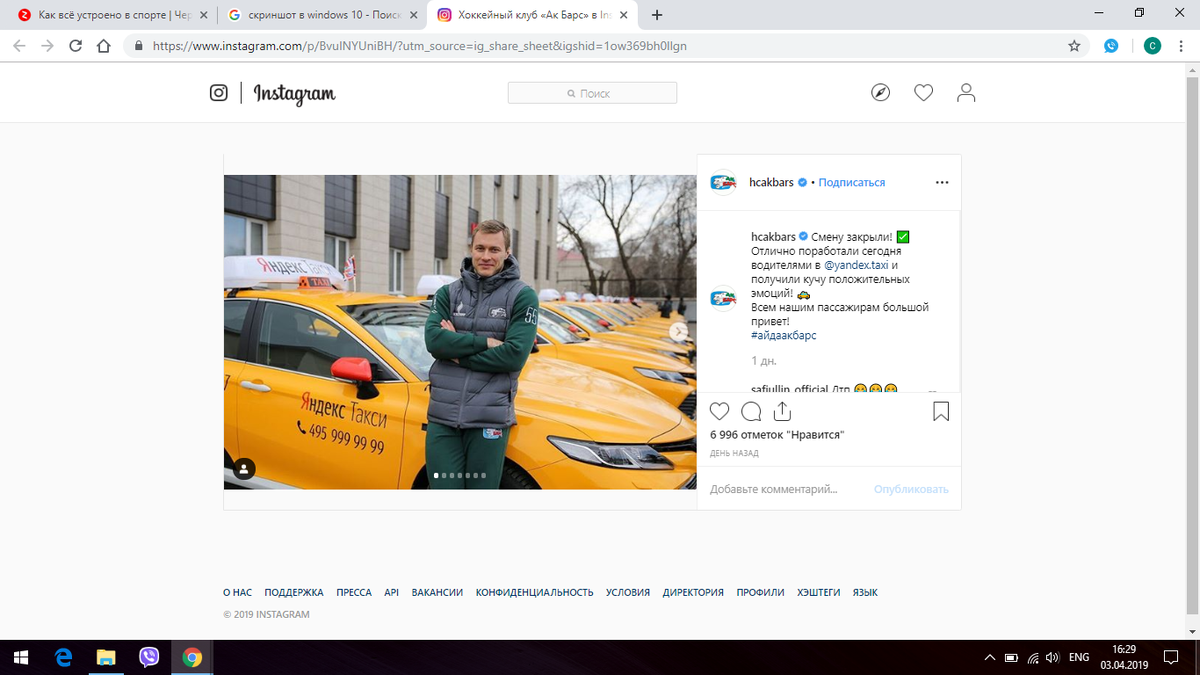This screenshot has height=675, width=1200.
Task: Open the ЯЗЫК language selector
Action: (865, 592)
